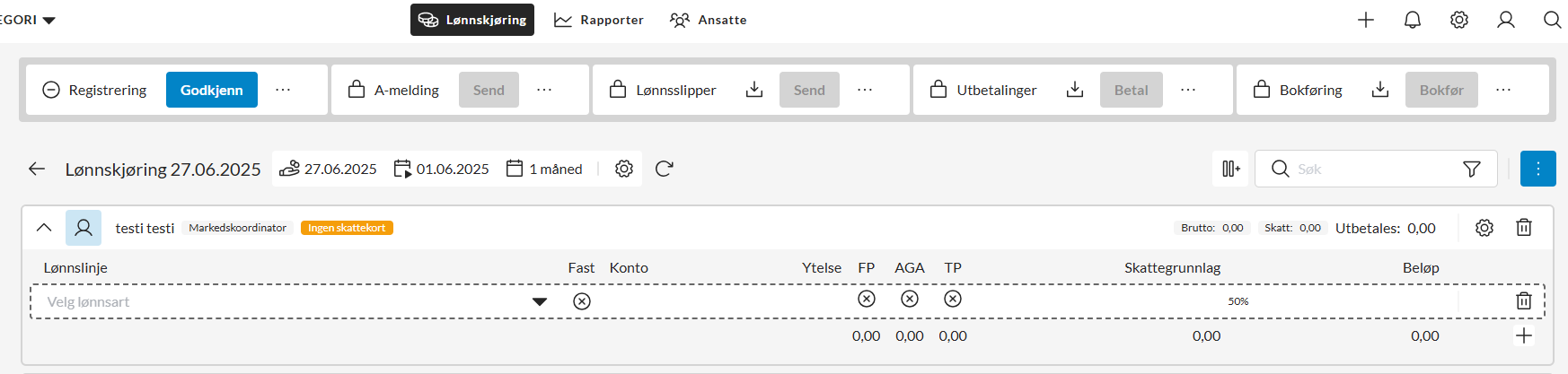Image resolution: width=1568 pixels, height=374 pixels.
Task: Delete employee testi testi with trash icon
Action: coord(1524,228)
